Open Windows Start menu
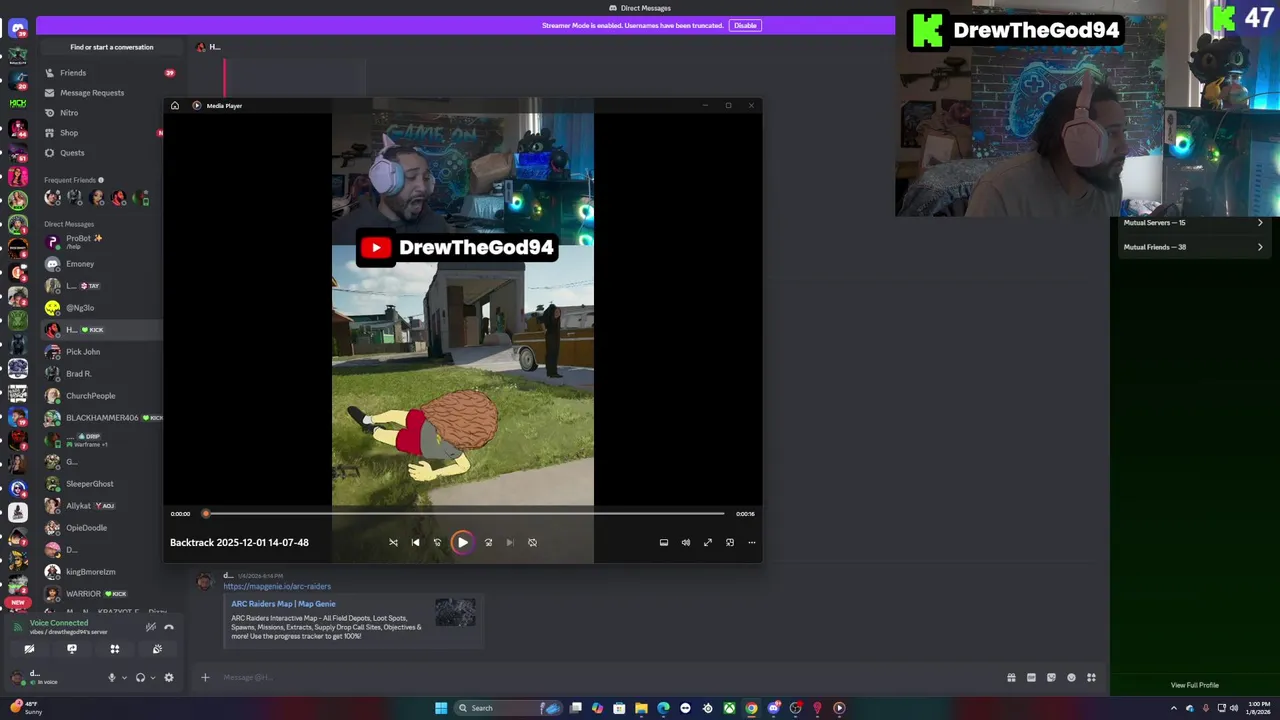Image resolution: width=1280 pixels, height=720 pixels. tap(441, 708)
